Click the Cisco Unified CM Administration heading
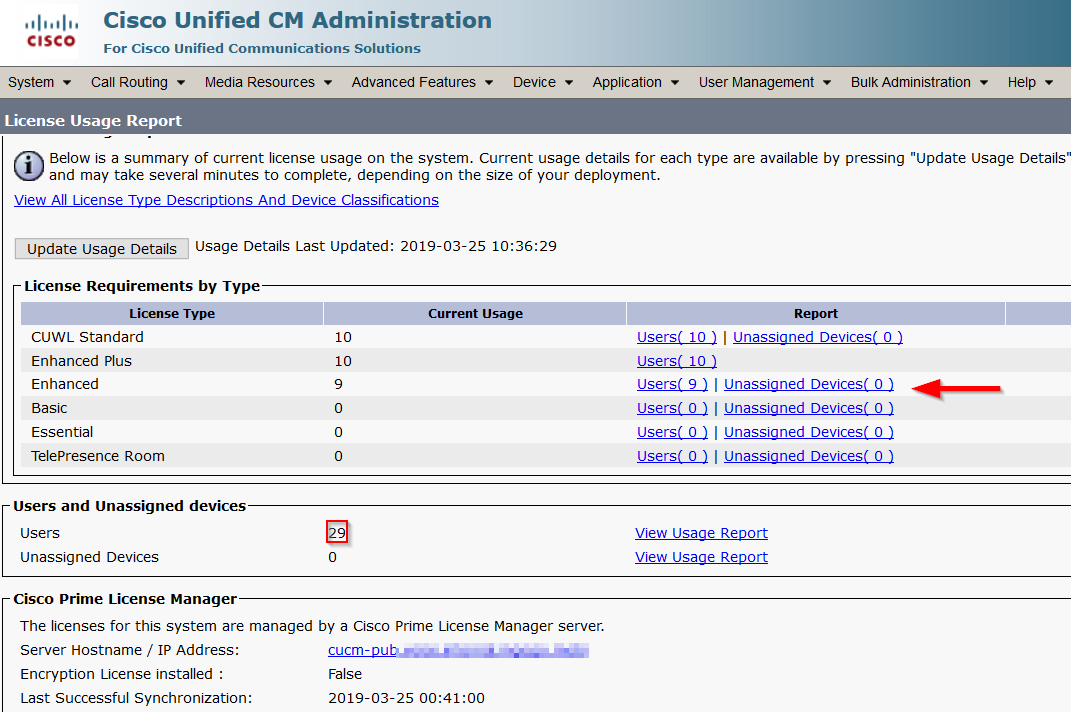 [x=298, y=20]
